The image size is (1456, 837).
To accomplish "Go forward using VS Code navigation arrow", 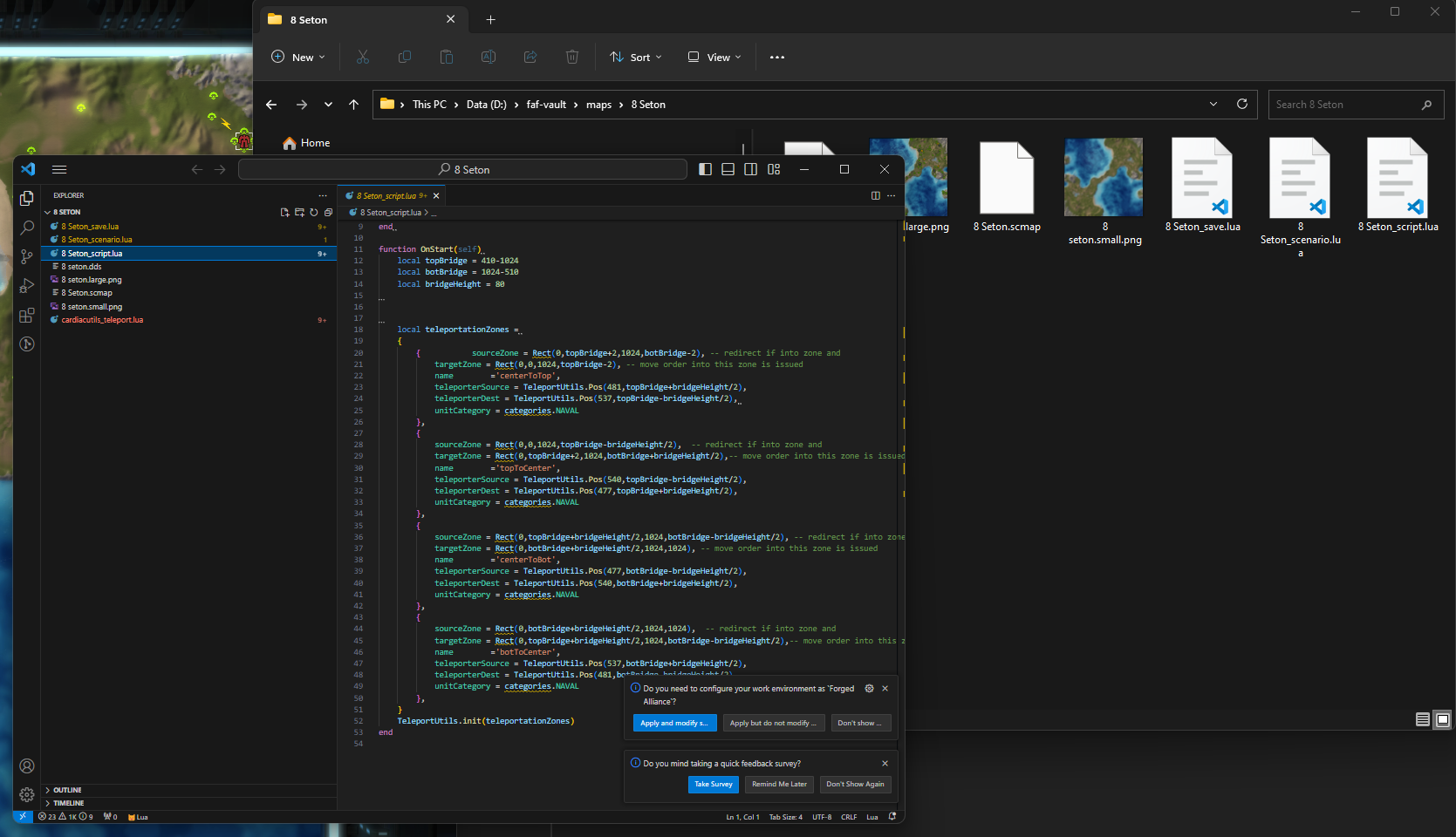I will 220,169.
